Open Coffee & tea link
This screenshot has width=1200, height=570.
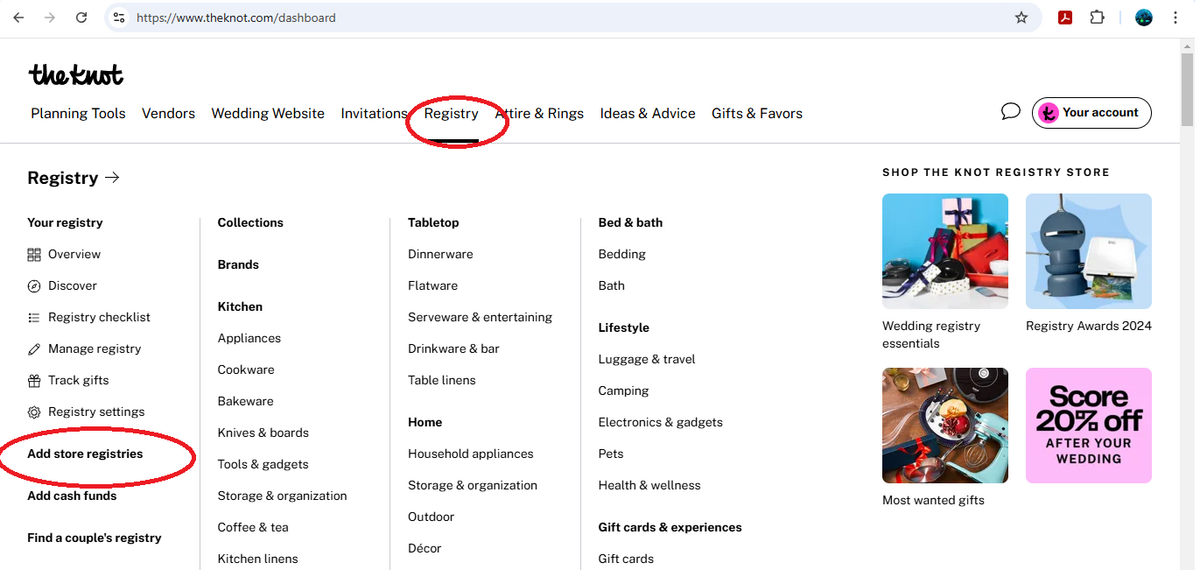(253, 527)
